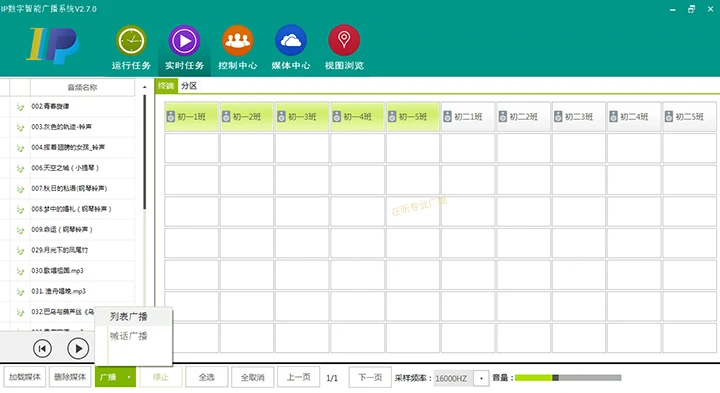Click music icon beside 031 mp3 track

click(x=20, y=292)
